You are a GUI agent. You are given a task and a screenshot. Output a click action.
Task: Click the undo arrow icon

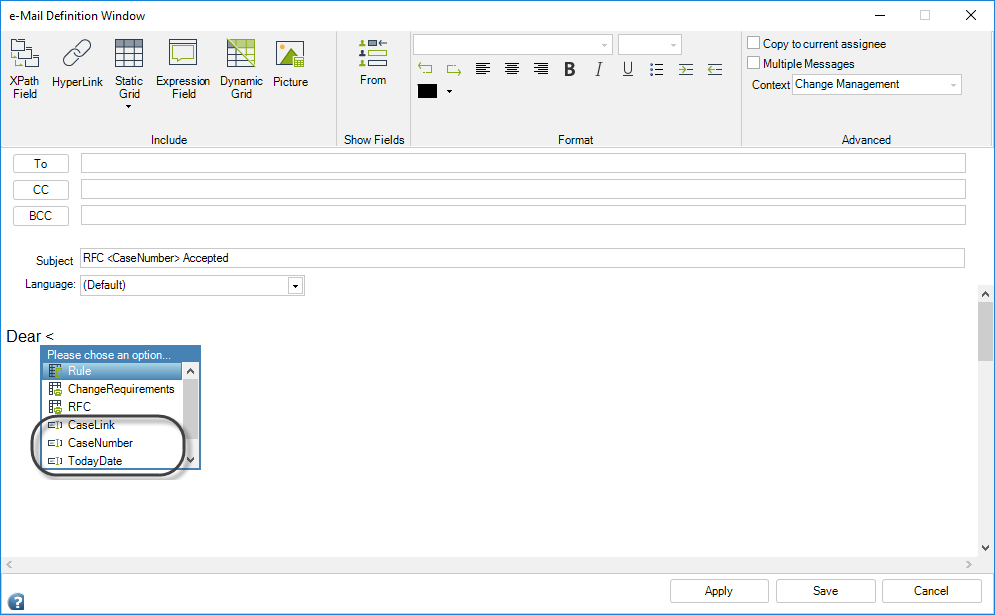point(425,69)
